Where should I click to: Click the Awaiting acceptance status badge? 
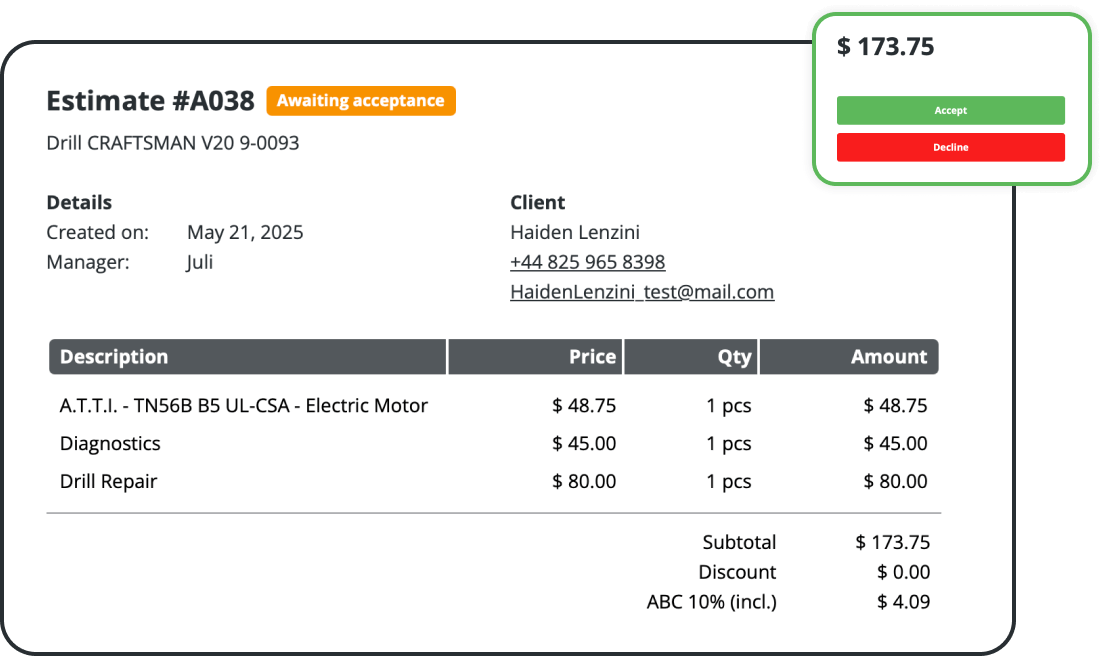361,101
